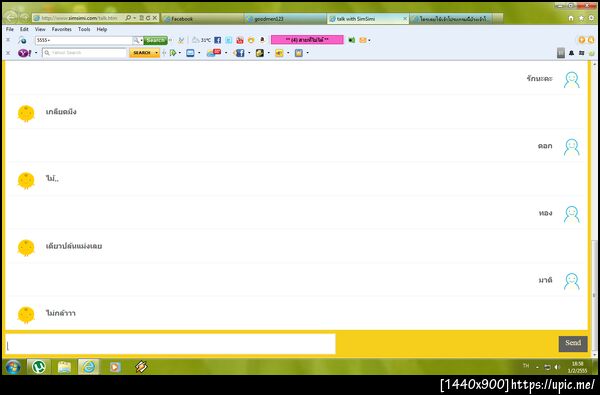Screen dimensions: 600x395
Task: Expand the blue mail icon dropdown arrow
Action: pyautogui.click(x=199, y=53)
